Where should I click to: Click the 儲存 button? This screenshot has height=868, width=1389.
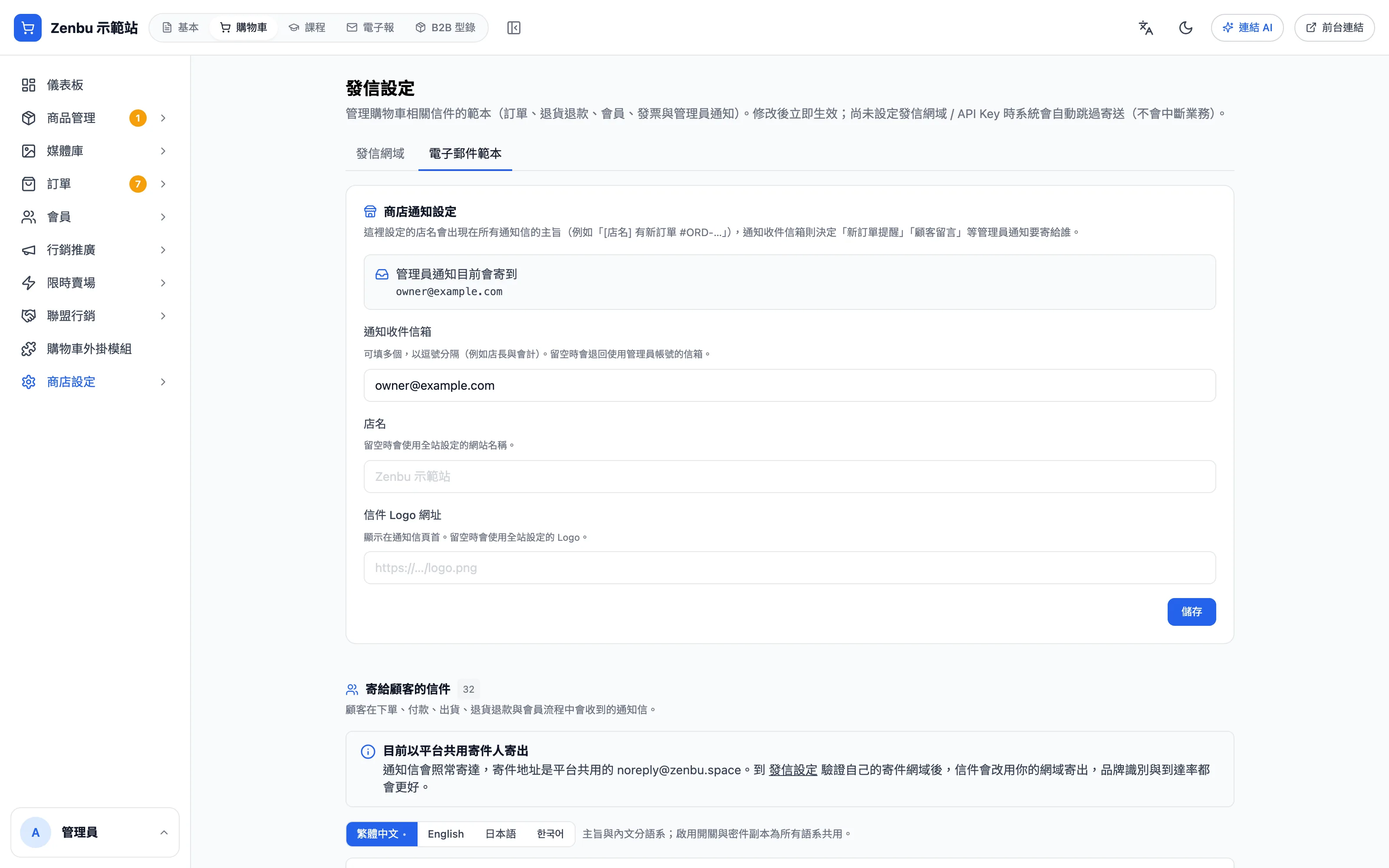(x=1192, y=612)
